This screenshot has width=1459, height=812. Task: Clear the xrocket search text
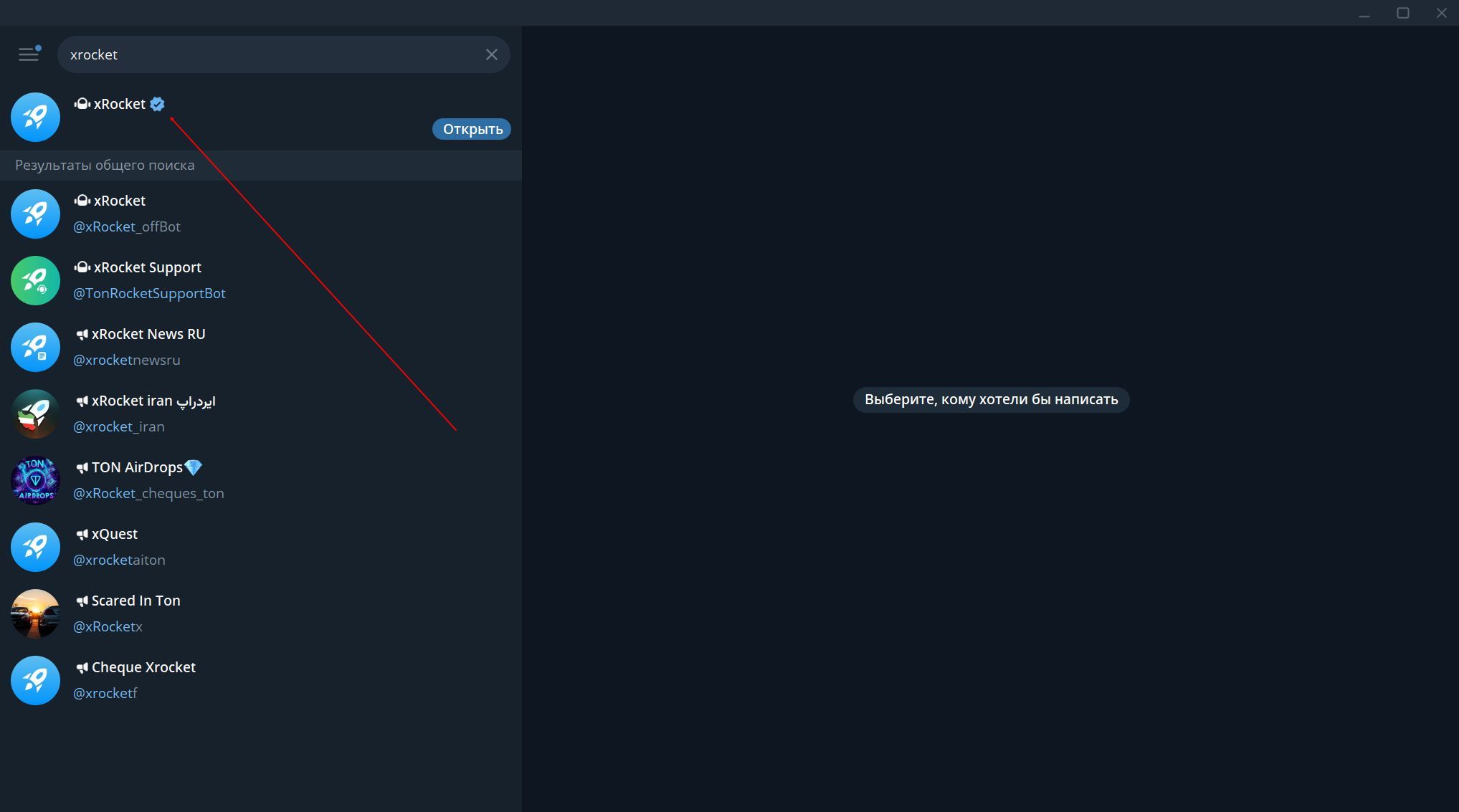point(491,54)
